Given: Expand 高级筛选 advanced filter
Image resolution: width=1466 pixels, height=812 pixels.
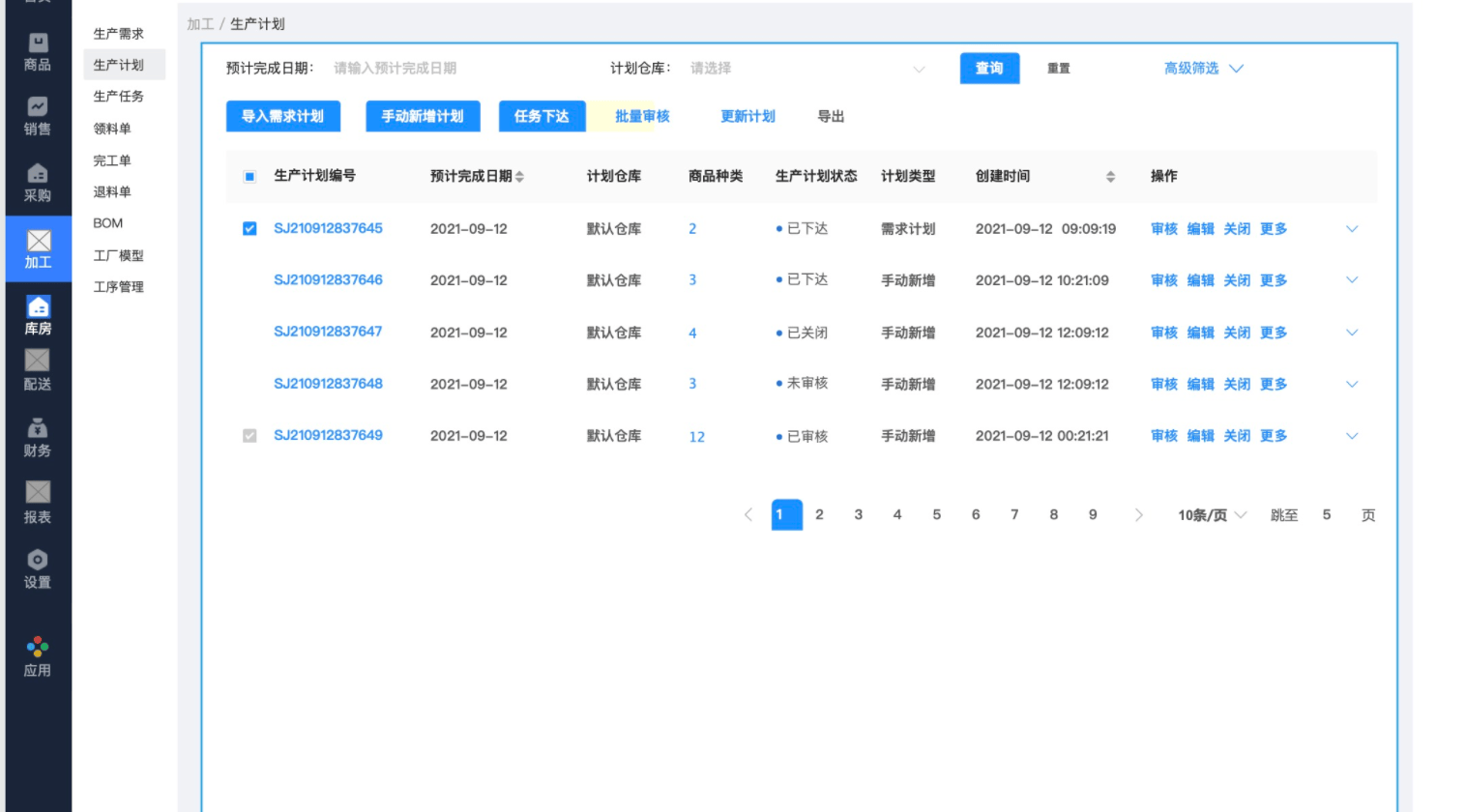Looking at the screenshot, I should (1203, 69).
